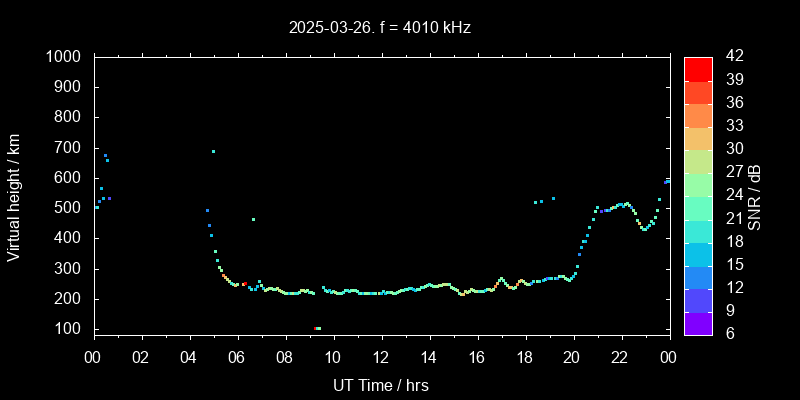
Task: Click the blue 12–15 dB colorbar swatch
Action: [698, 276]
